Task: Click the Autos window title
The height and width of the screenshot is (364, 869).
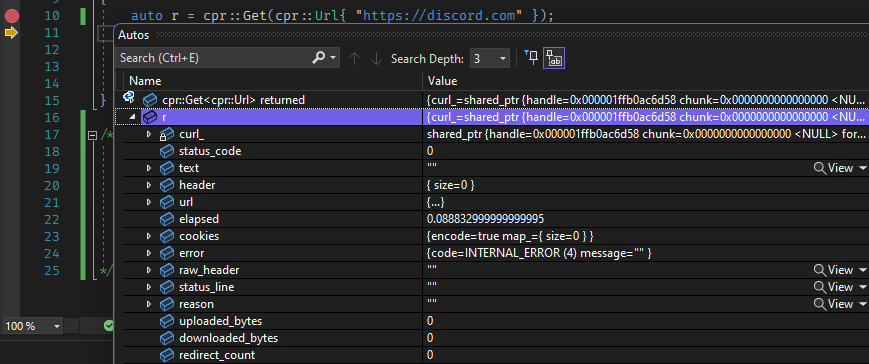Action: [134, 35]
